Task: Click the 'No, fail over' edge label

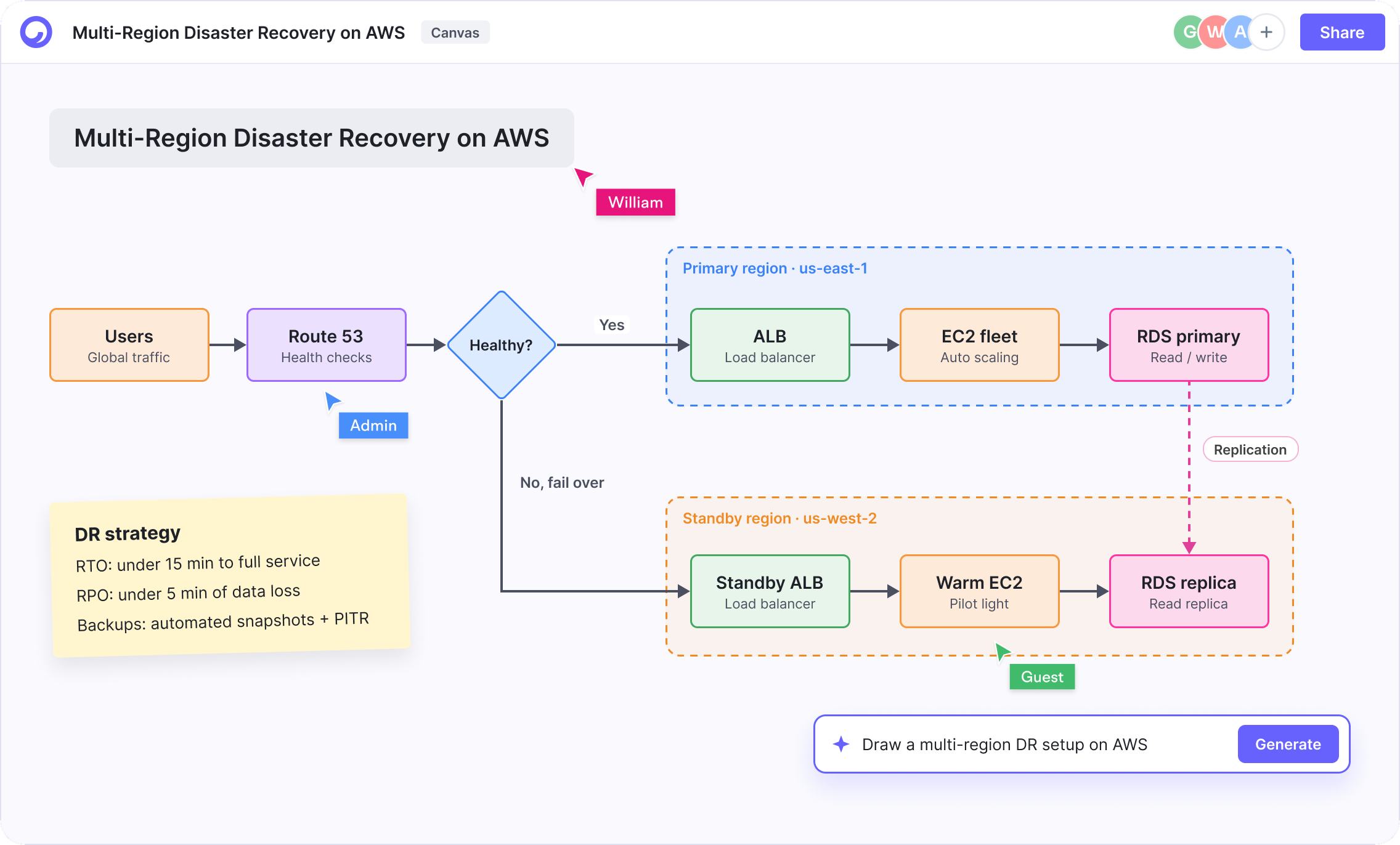Action: click(562, 483)
